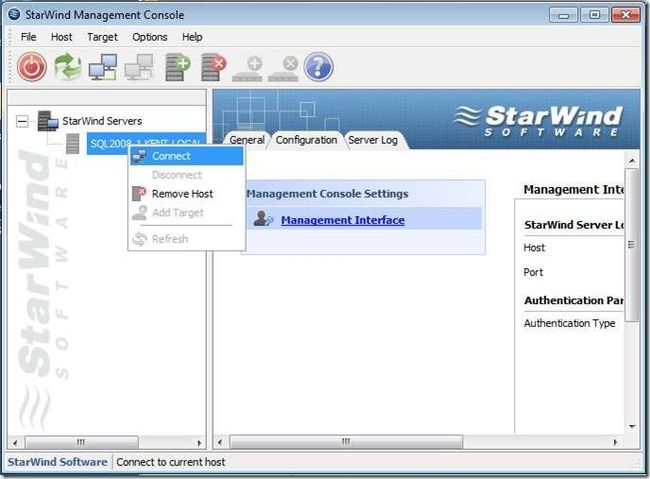Viewport: 650px width, 479px height.
Task: Click the greyed Remove Target toolbar icon
Action: [x=283, y=69]
